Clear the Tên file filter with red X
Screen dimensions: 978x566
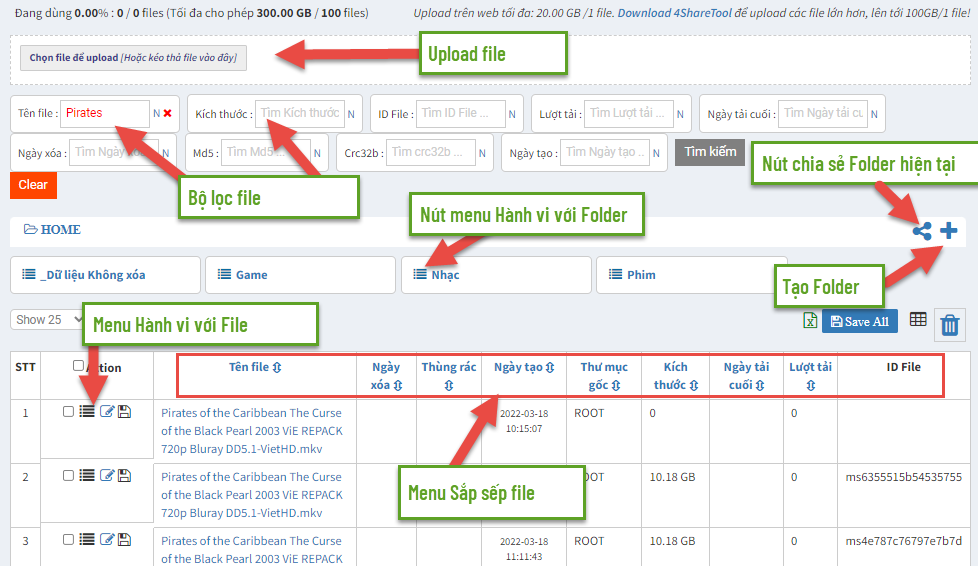[x=167, y=114]
